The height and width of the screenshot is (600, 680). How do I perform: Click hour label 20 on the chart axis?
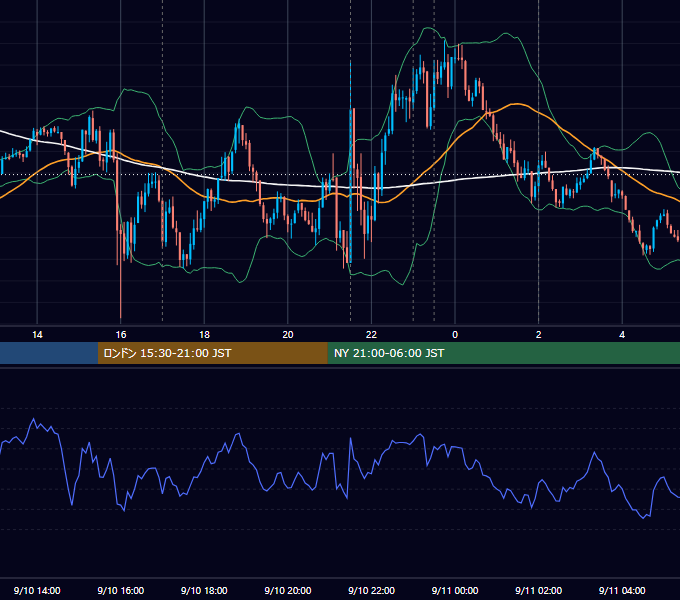[x=288, y=335]
